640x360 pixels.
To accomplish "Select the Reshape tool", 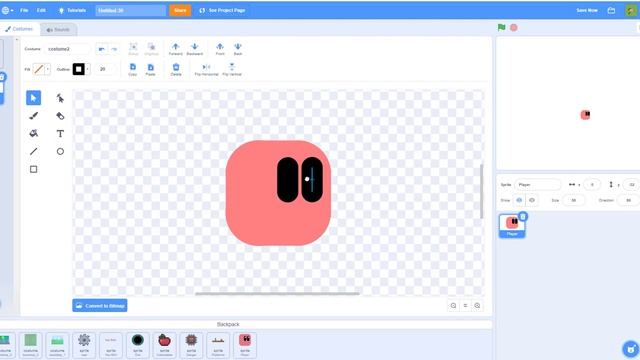I will pos(60,98).
